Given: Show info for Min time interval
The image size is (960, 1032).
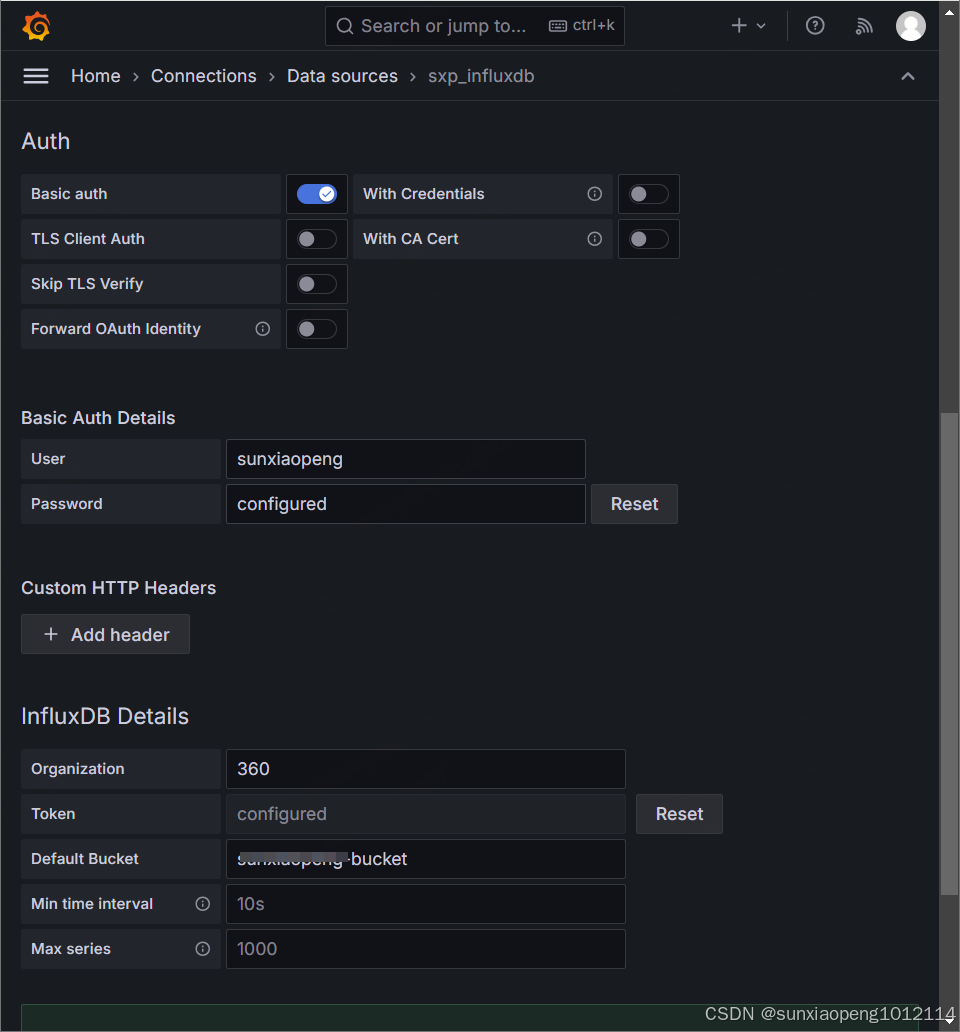Looking at the screenshot, I should click(x=203, y=904).
